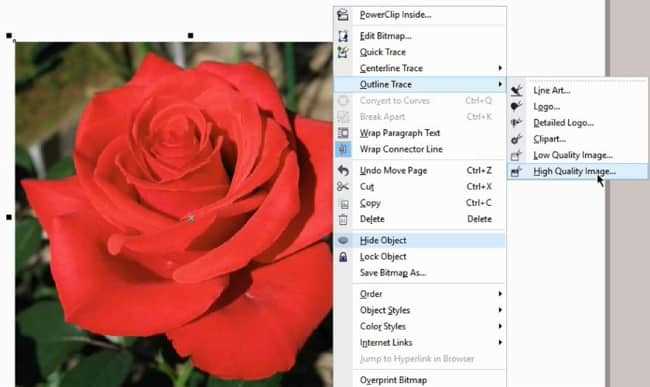Toggle Hide Object eye icon
The height and width of the screenshot is (387, 650).
pos(343,240)
